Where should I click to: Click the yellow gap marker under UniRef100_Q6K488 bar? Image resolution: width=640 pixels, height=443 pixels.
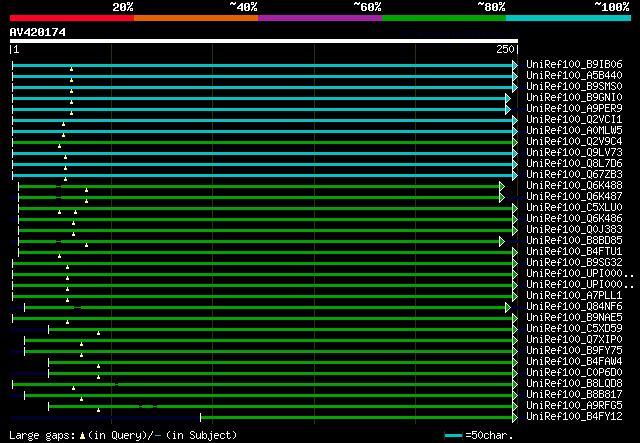click(x=87, y=190)
